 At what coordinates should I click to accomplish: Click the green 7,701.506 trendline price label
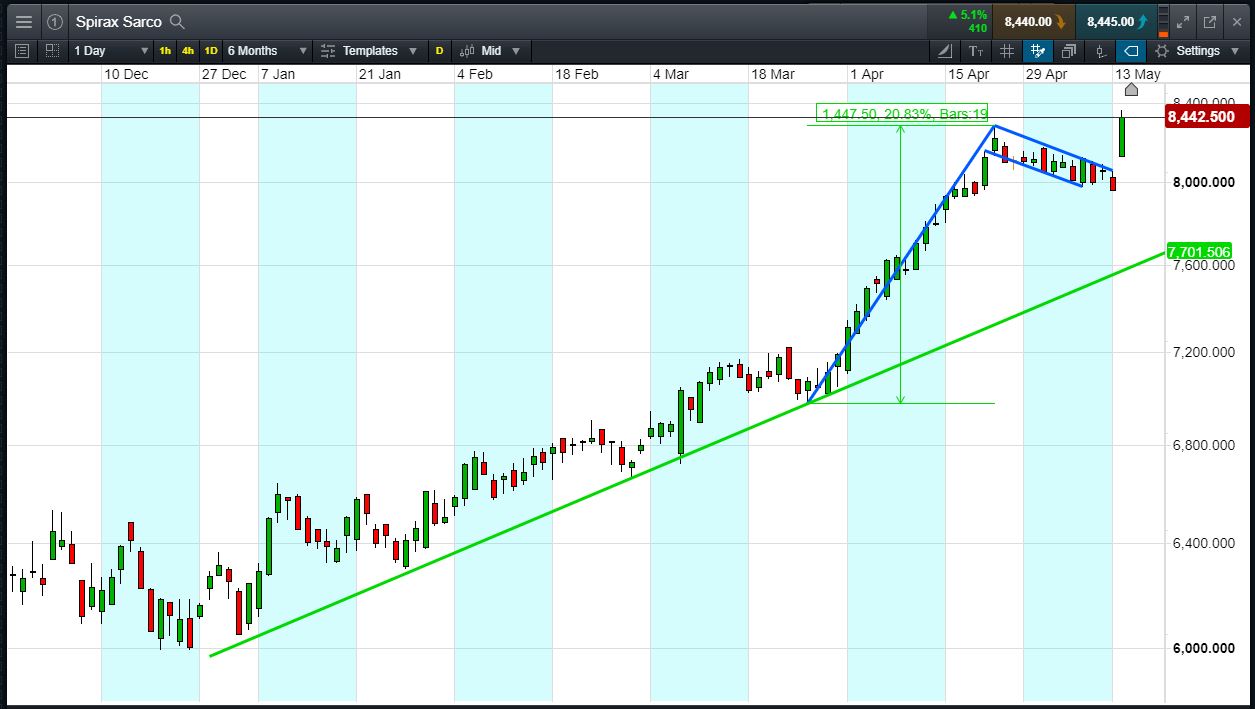(1198, 252)
